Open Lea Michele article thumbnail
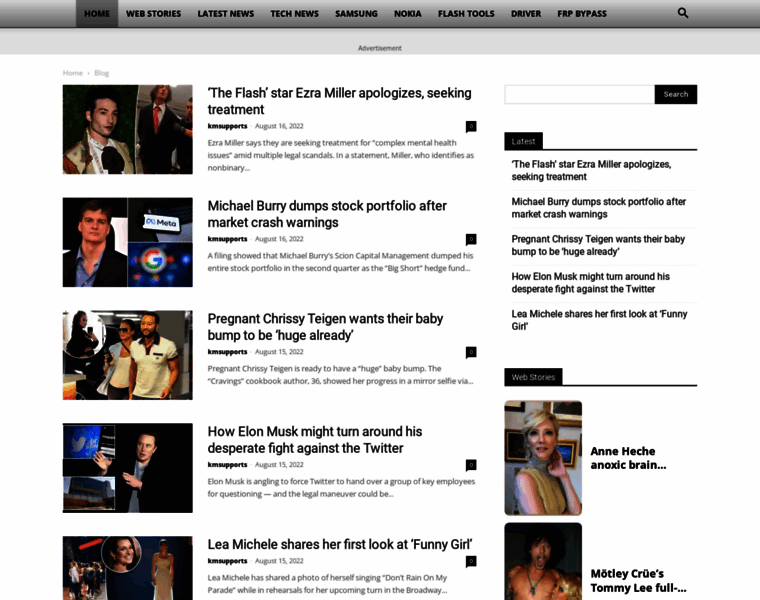Screen dimensions: 760x600 (127, 568)
